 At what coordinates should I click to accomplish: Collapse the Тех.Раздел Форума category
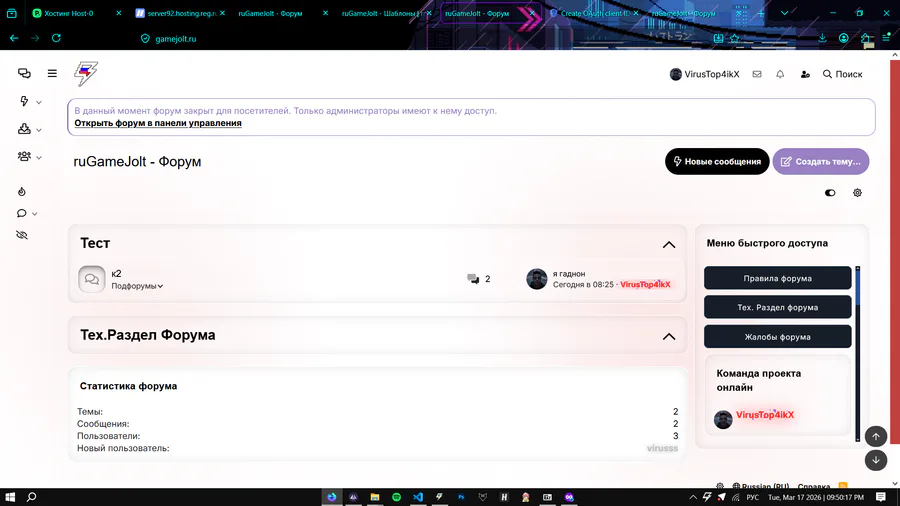pos(669,336)
